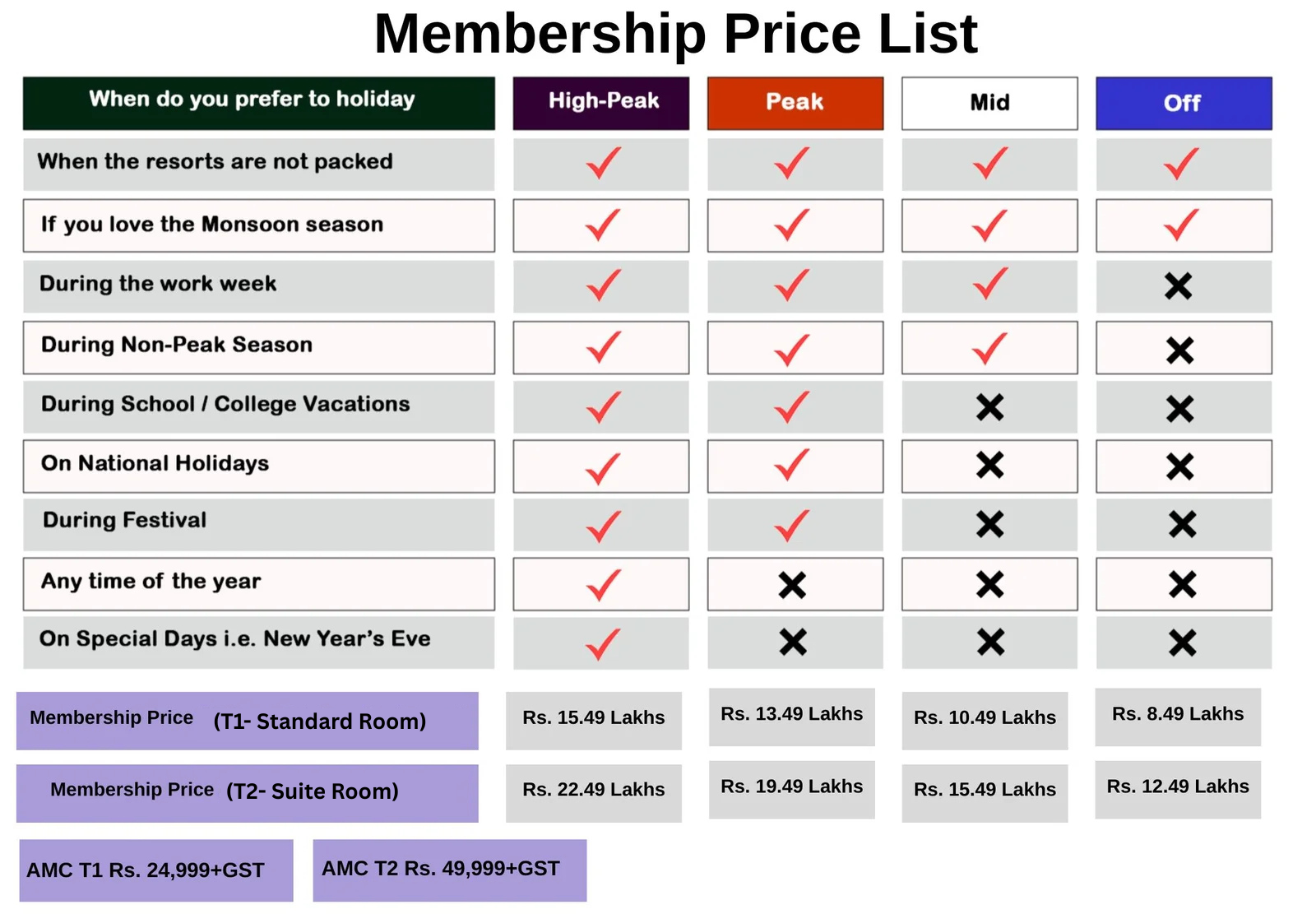Click the AMC T2 Rs. 49,999+GST box
This screenshot has height=914, width=1316.
click(450, 870)
